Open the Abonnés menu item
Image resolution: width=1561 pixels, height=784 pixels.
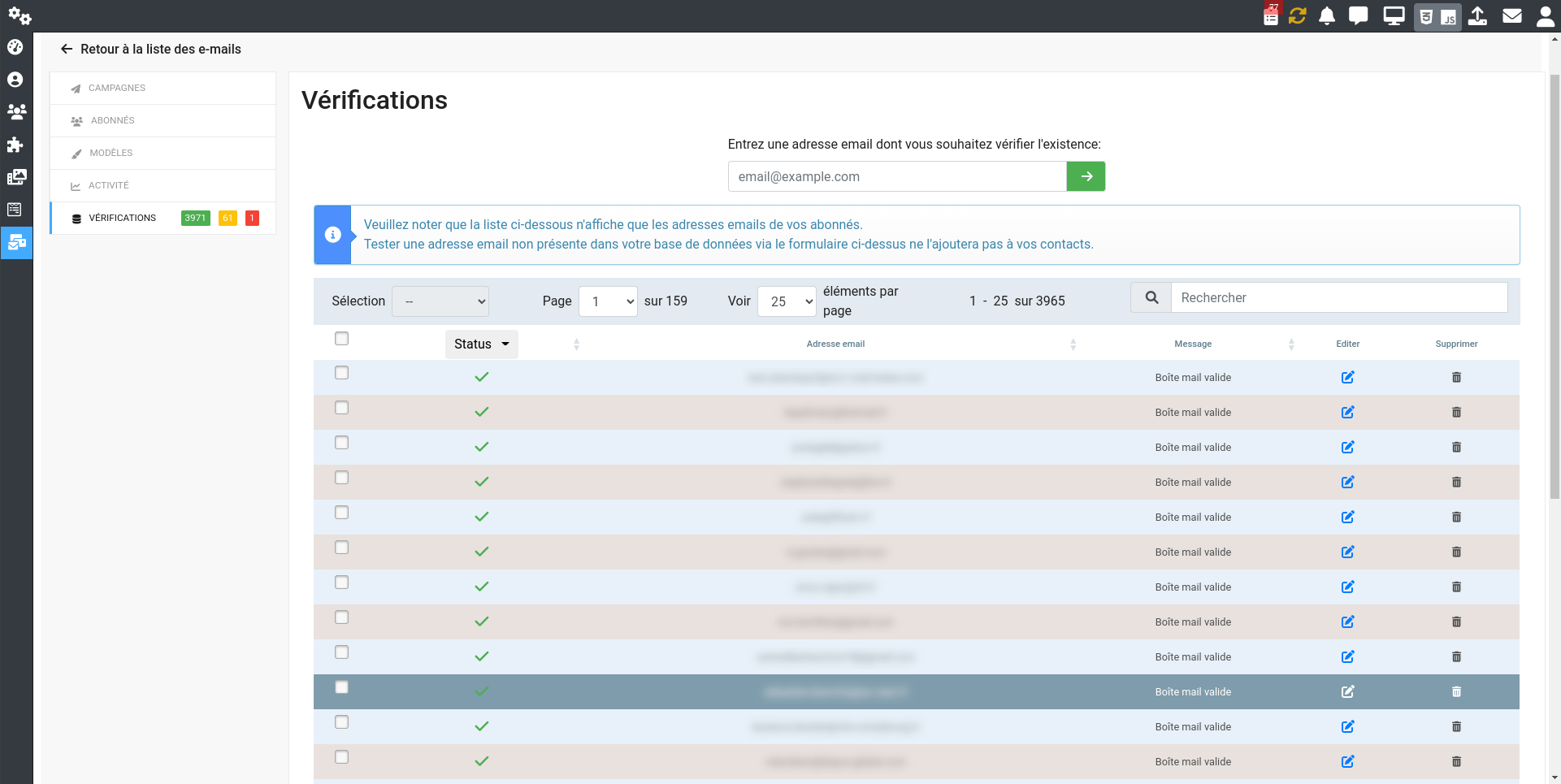pyautogui.click(x=163, y=120)
